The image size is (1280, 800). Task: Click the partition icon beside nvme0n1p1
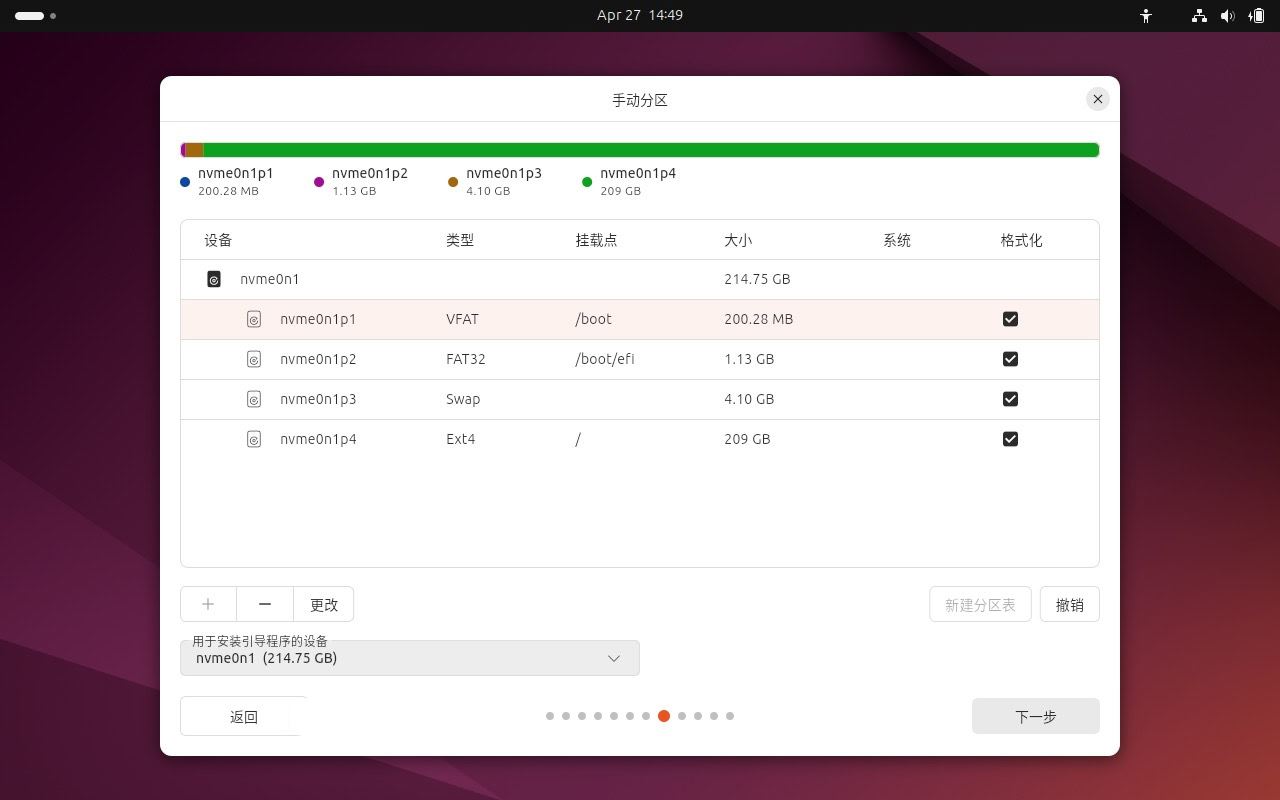pos(254,319)
